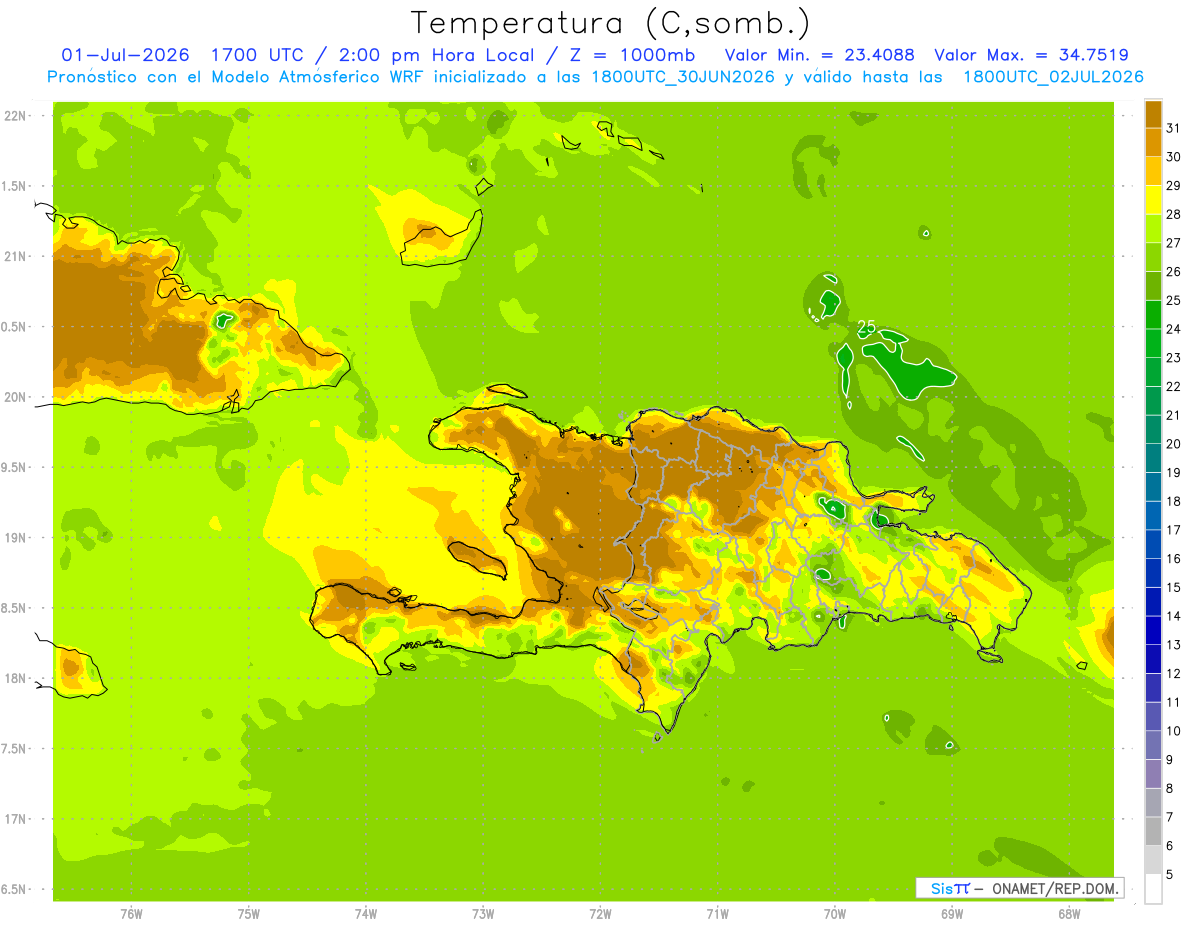This screenshot has width=1200, height=927.
Task: Click legend color band between 9 and 10
Action: (x=1153, y=745)
